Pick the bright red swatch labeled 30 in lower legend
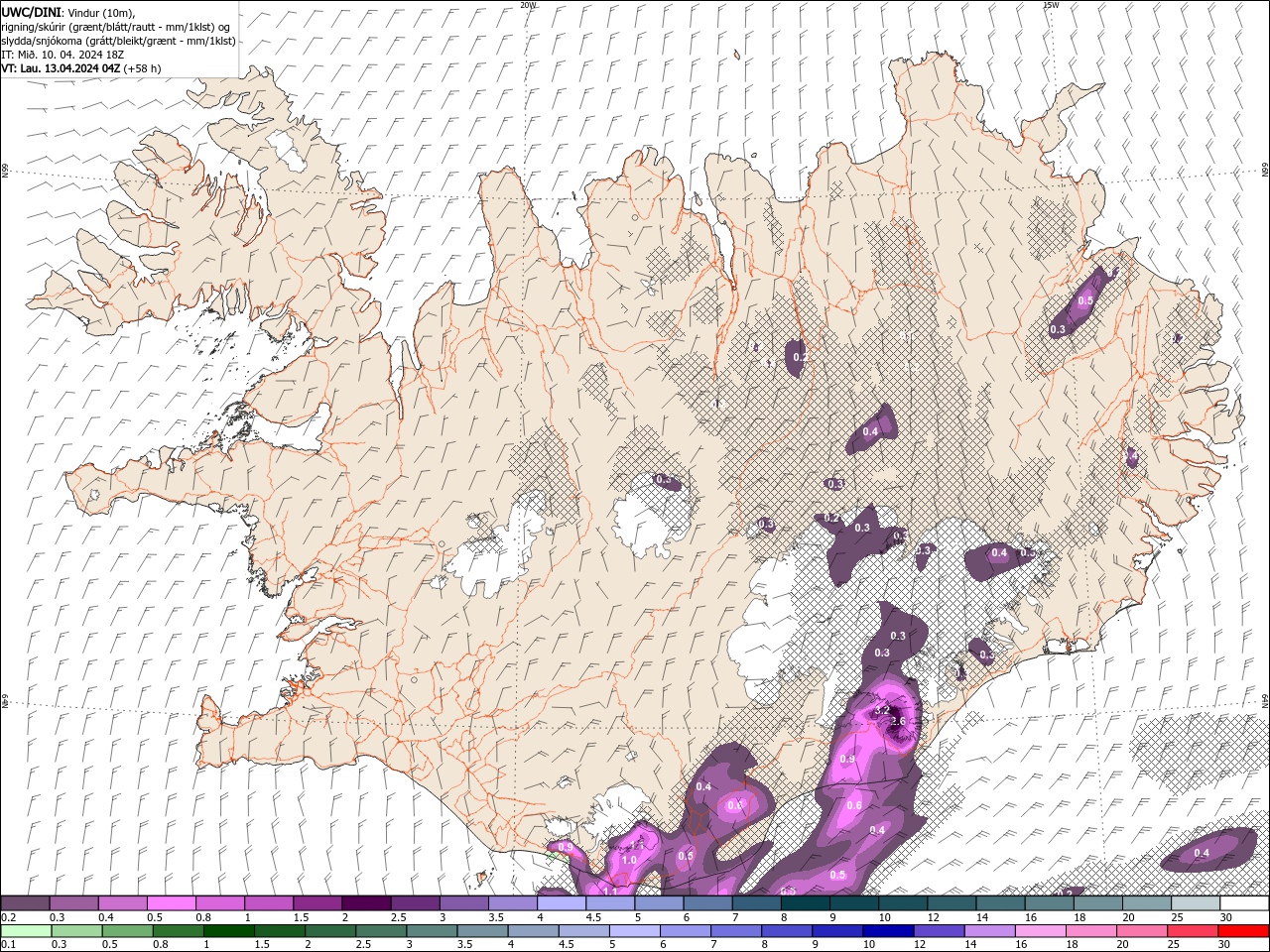The height and width of the screenshot is (952, 1270). pyautogui.click(x=1242, y=931)
